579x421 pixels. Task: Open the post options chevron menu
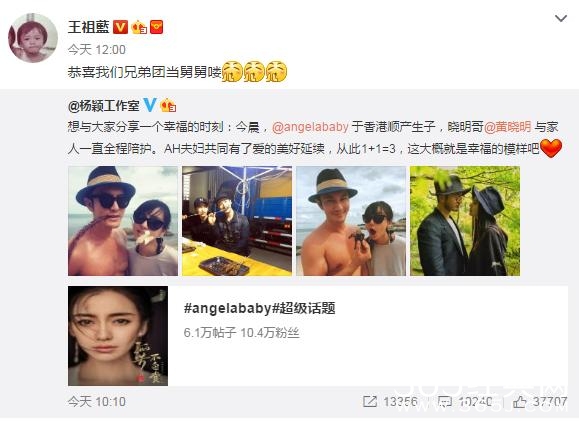tap(561, 18)
